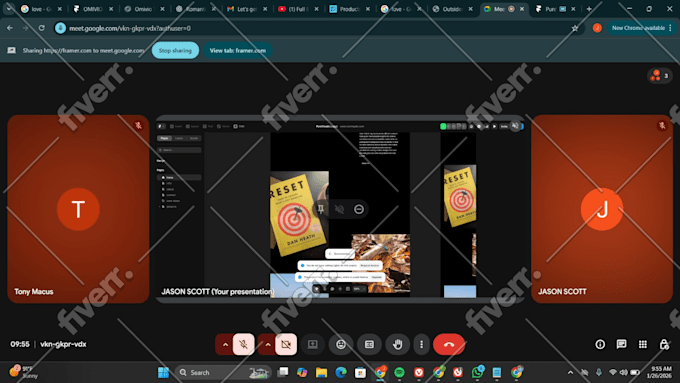Raise your hand in the call
This screenshot has height=383, width=680.
[x=397, y=344]
